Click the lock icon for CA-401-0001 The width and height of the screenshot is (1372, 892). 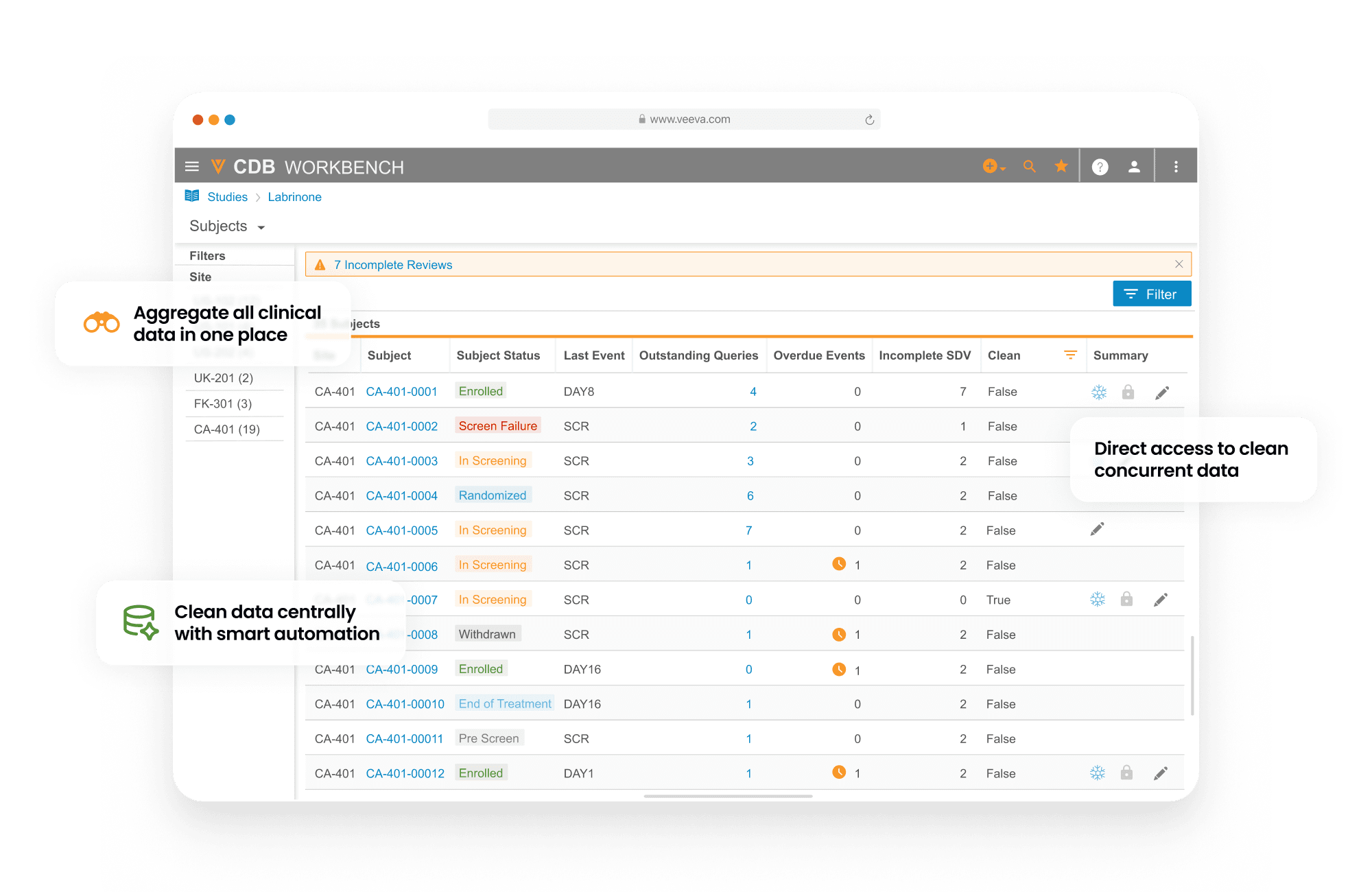[x=1131, y=393]
